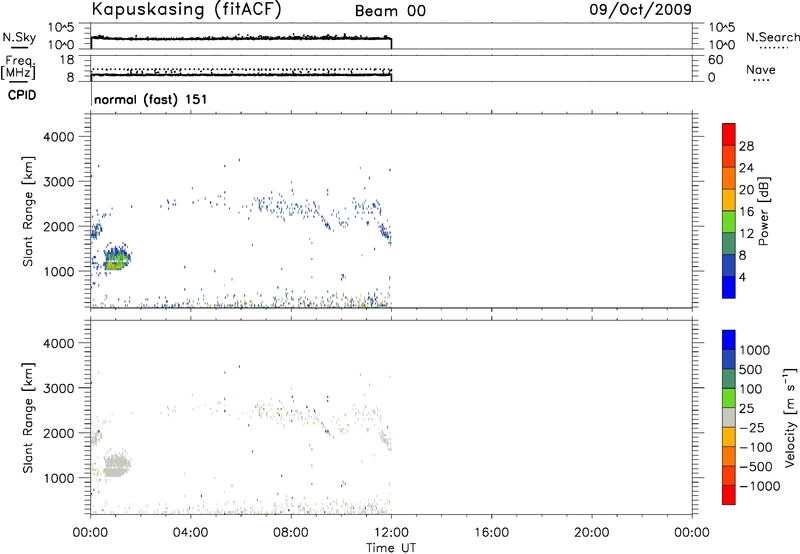
Task: Pick the red segment of the Power colorbar
Action: pos(729,134)
